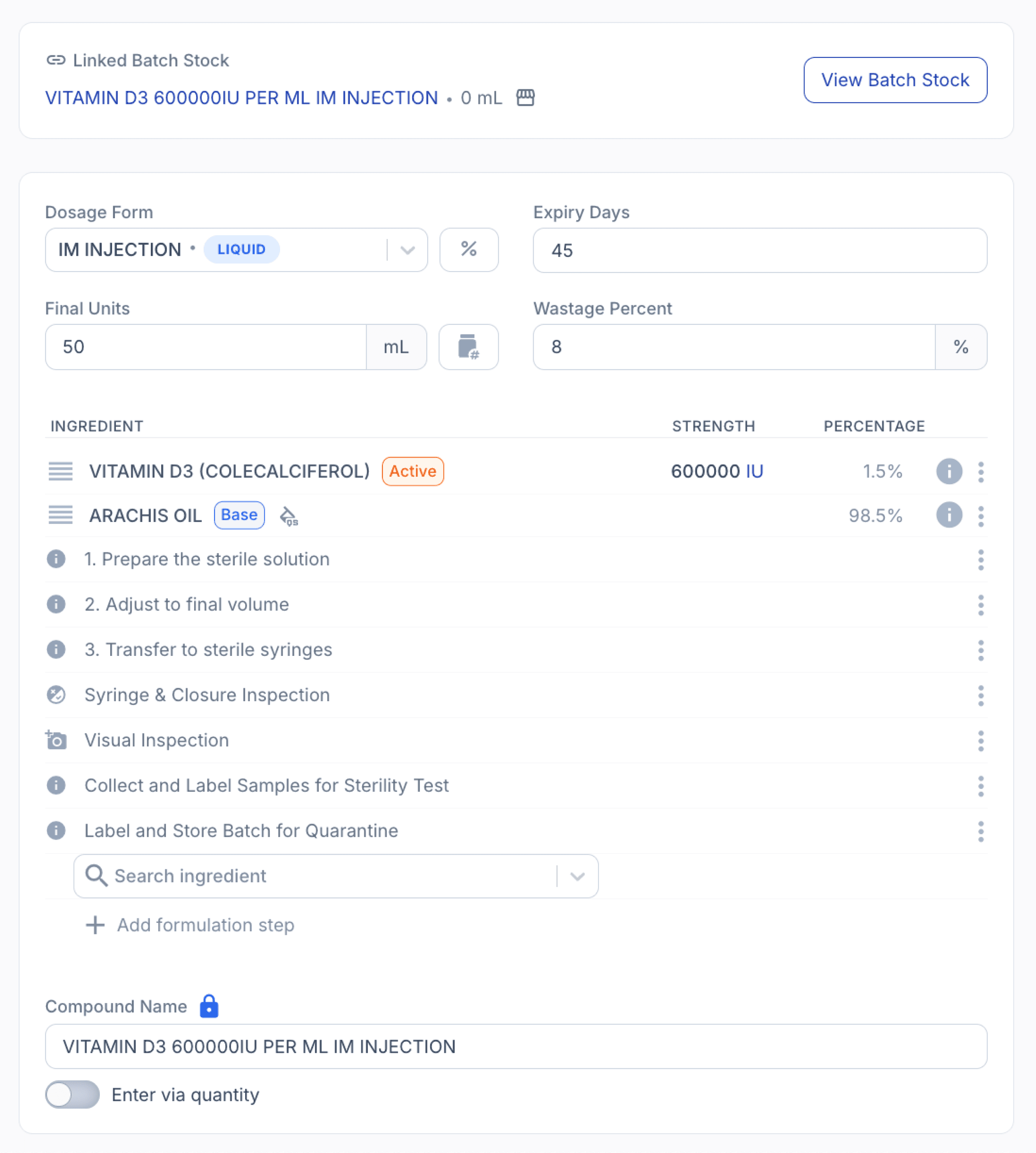Screen dimensions: 1036x1153
Task: Click the Expiry Days input field
Action: 760,250
